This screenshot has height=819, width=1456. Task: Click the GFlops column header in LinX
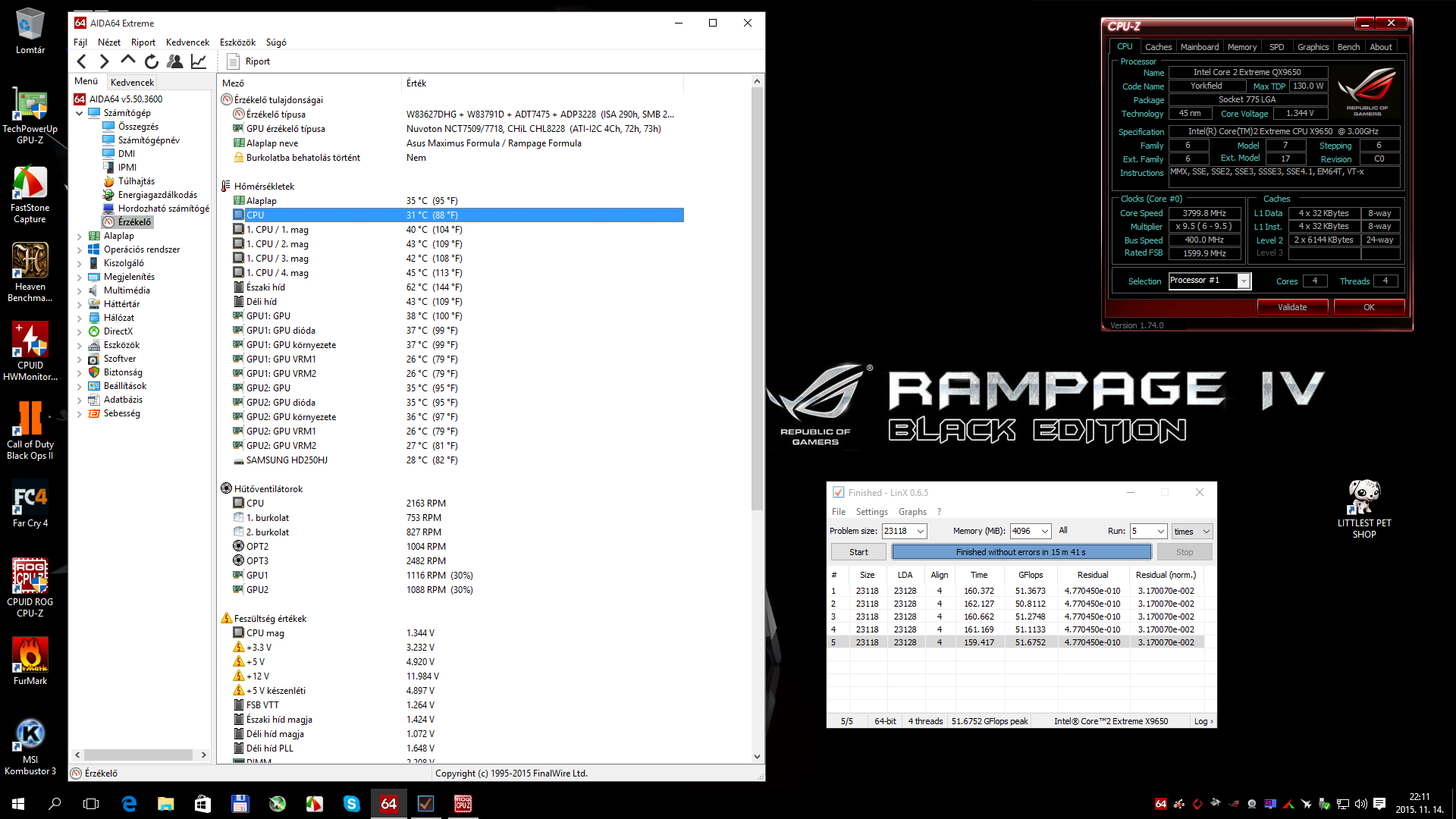1031,575
